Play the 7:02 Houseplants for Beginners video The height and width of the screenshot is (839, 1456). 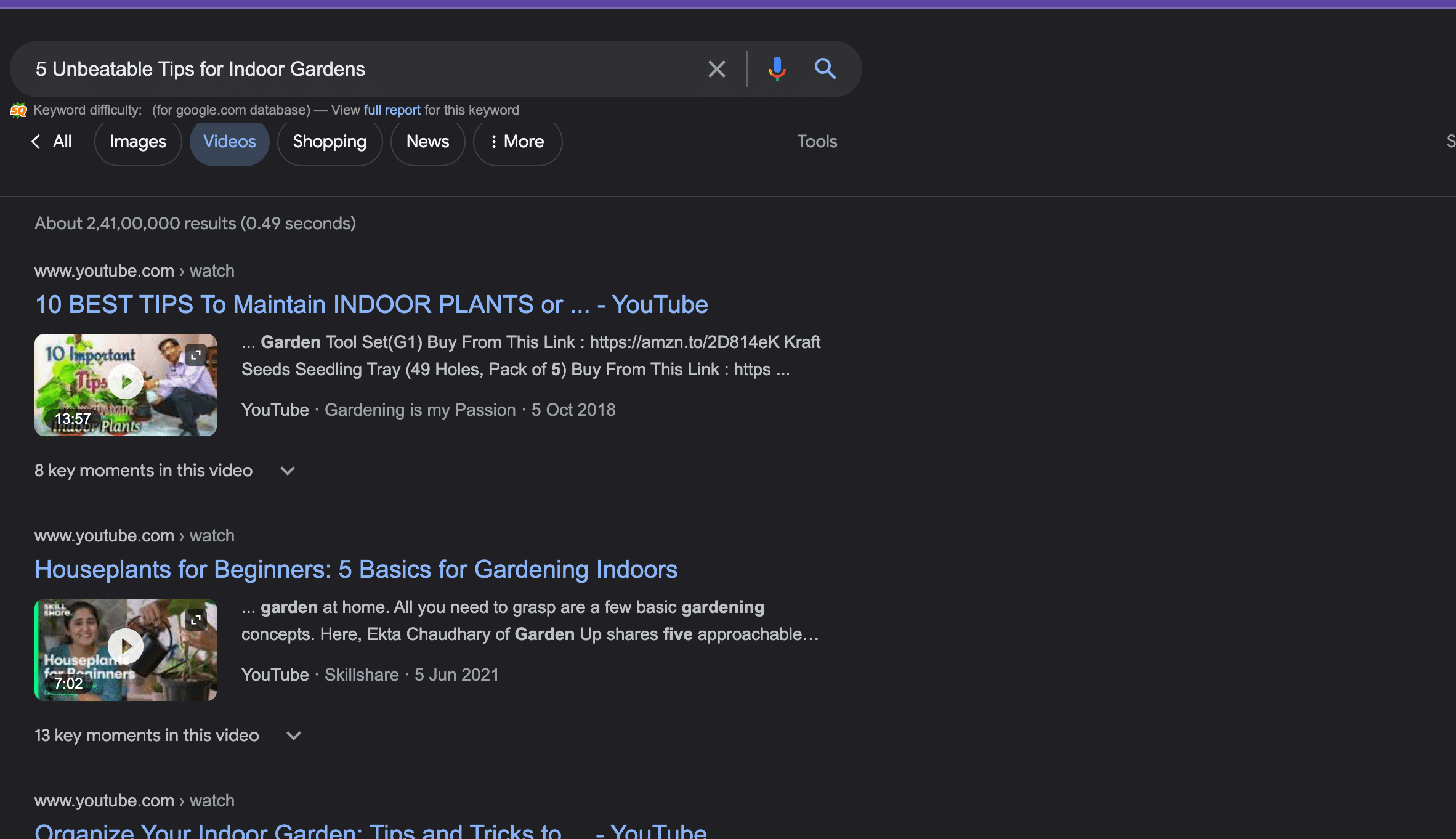(126, 646)
